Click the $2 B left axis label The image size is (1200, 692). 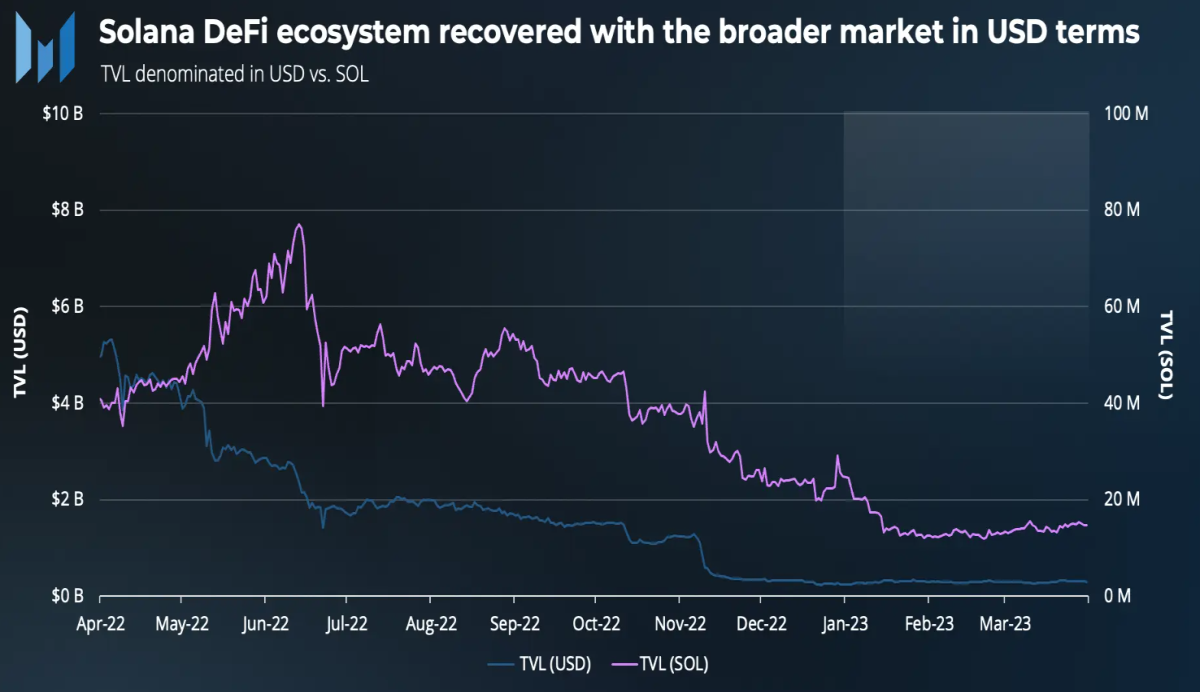(65, 499)
